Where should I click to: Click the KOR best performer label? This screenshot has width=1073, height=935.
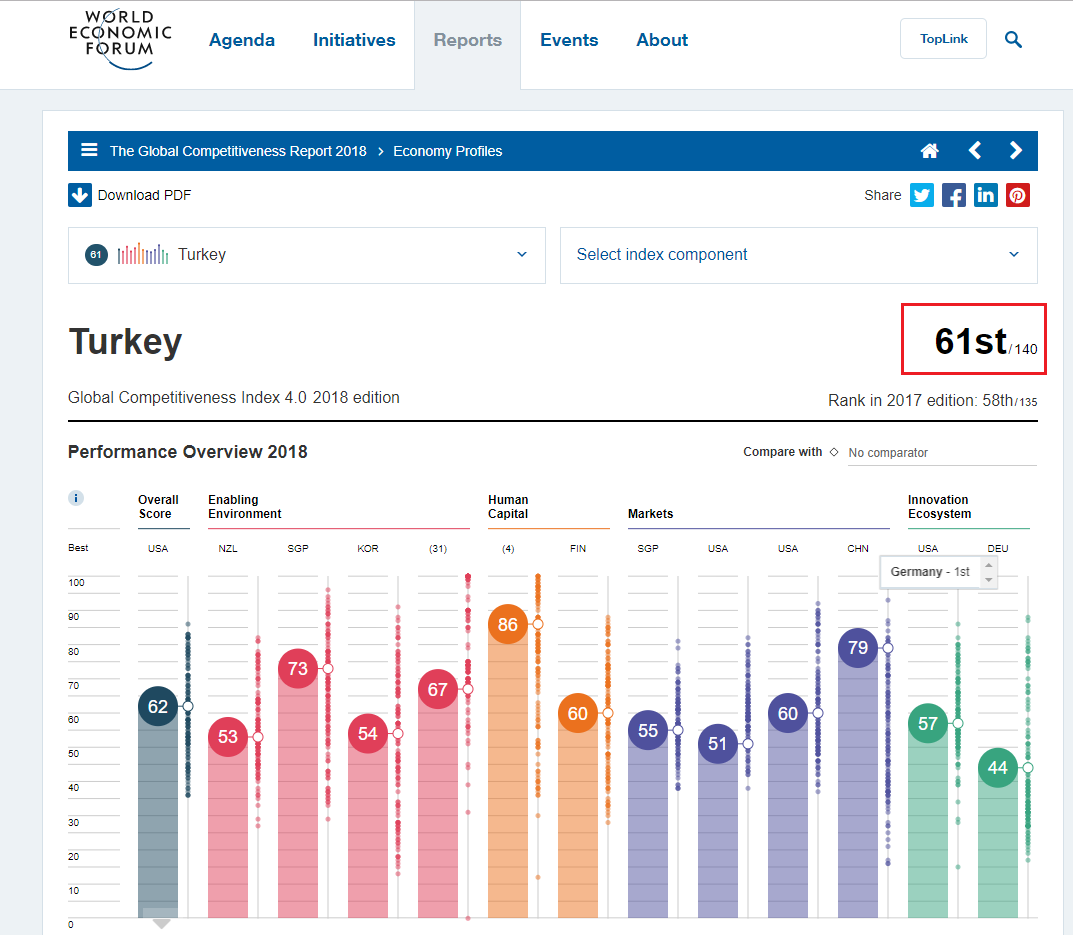[x=368, y=548]
